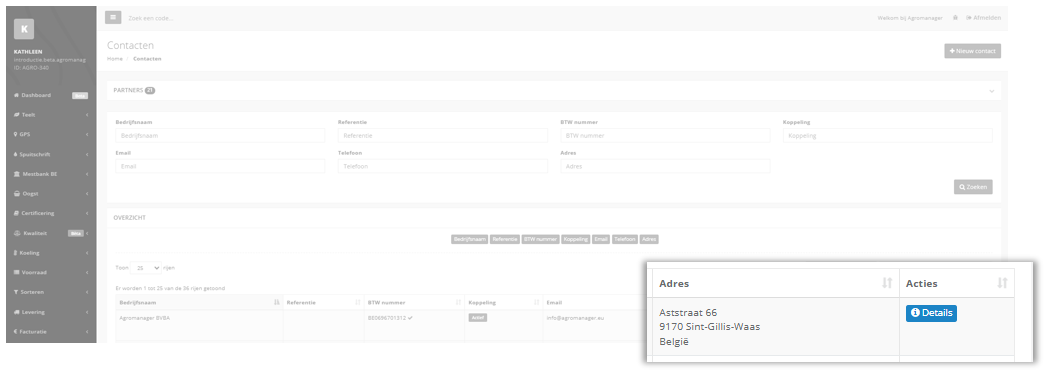Image resolution: width=1051 pixels, height=382 pixels.
Task: Click the sort icon on Referentie column
Action: click(x=358, y=302)
